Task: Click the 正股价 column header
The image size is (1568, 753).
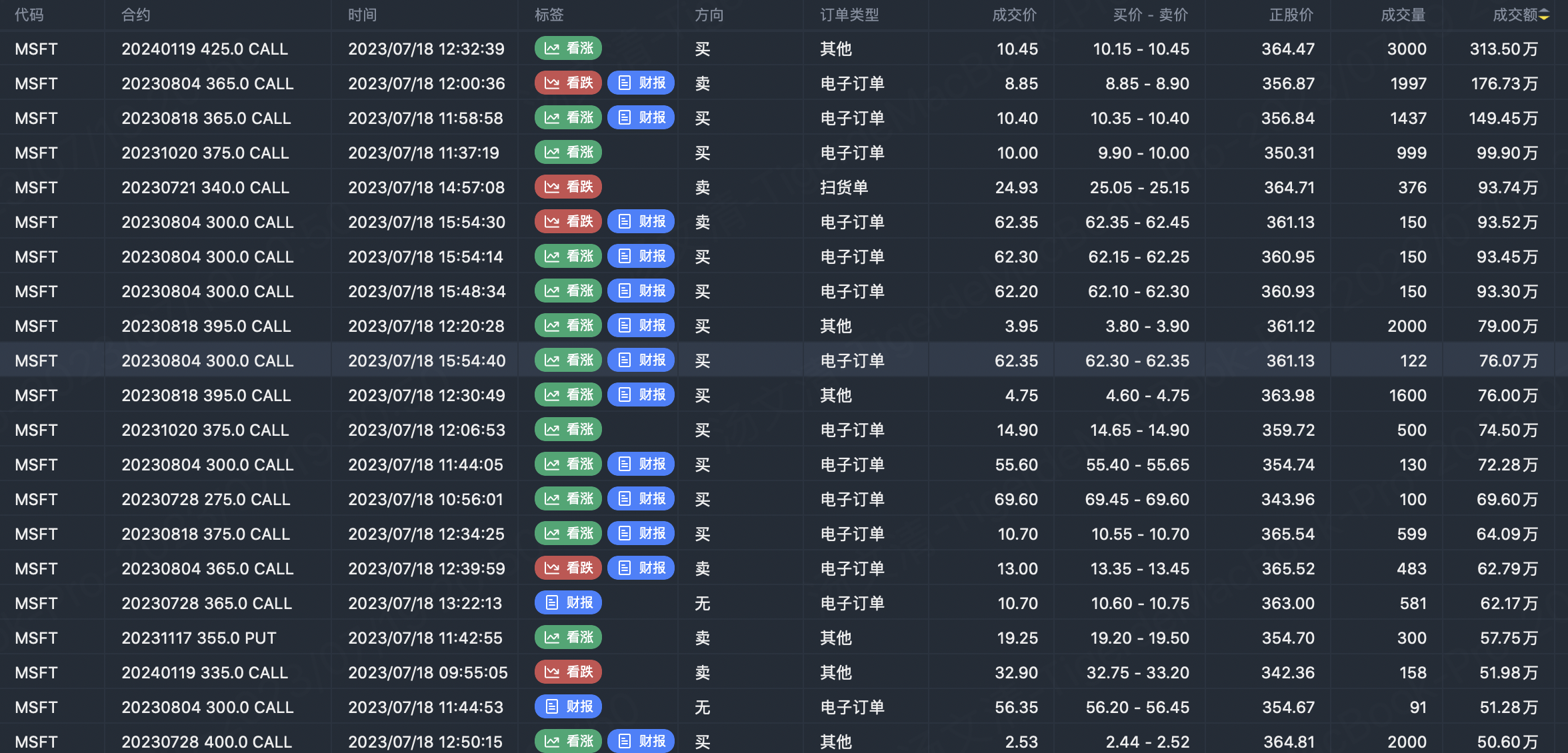Action: click(x=1291, y=15)
